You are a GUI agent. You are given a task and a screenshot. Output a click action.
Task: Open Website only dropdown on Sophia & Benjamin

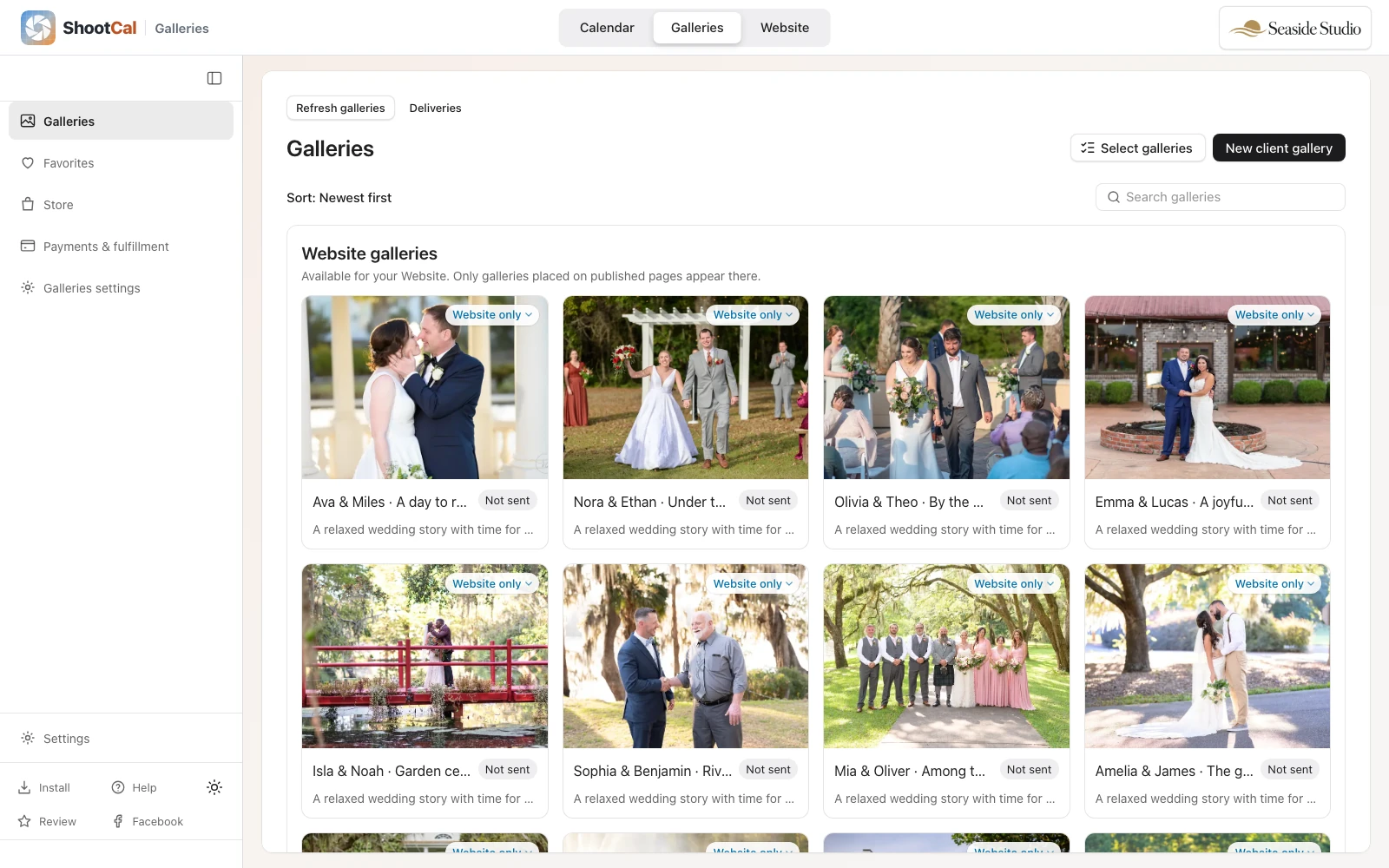click(753, 584)
